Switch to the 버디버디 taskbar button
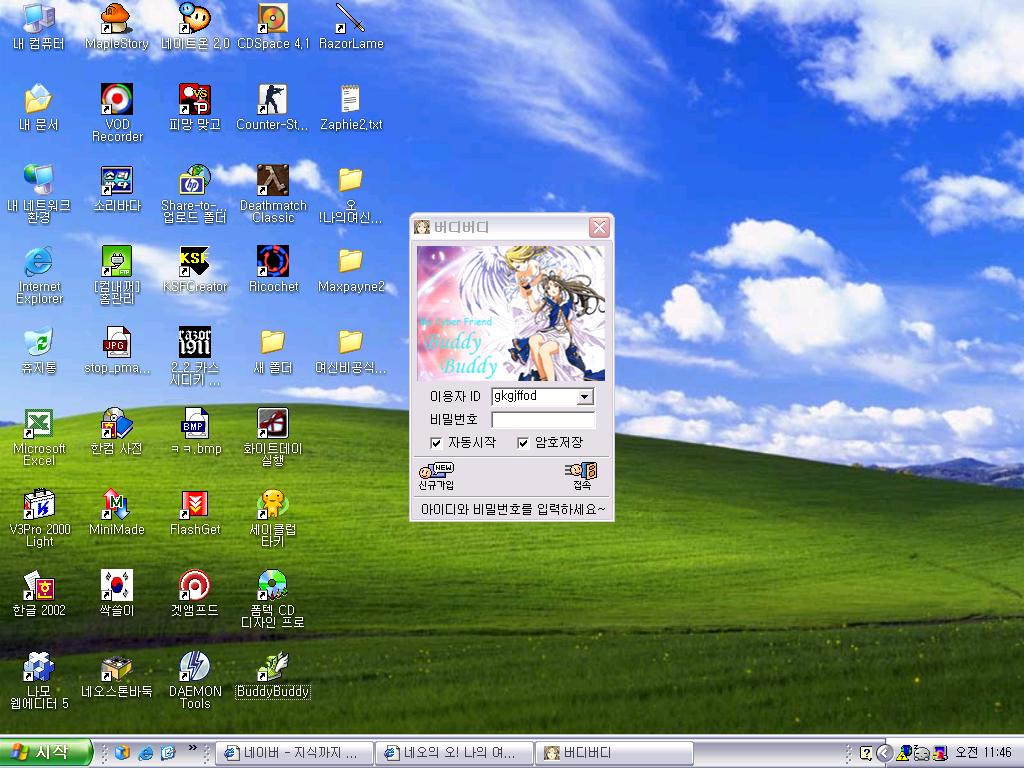This screenshot has height=768, width=1024. pyautogui.click(x=614, y=753)
